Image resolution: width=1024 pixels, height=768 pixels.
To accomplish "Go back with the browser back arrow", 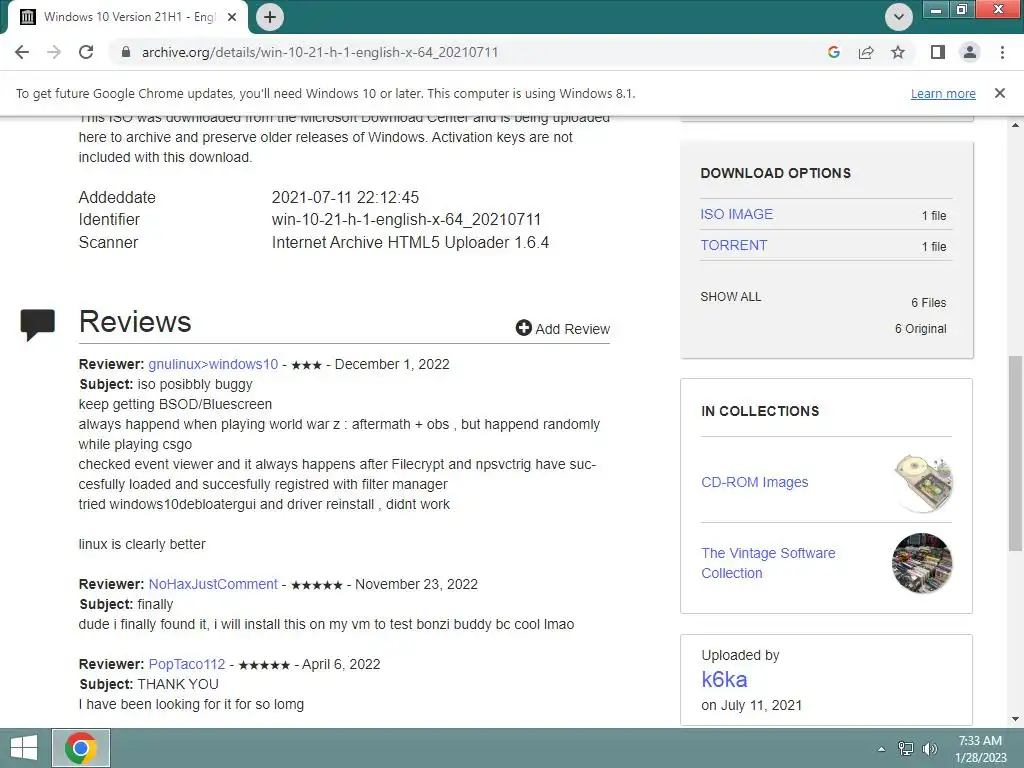I will click(22, 52).
